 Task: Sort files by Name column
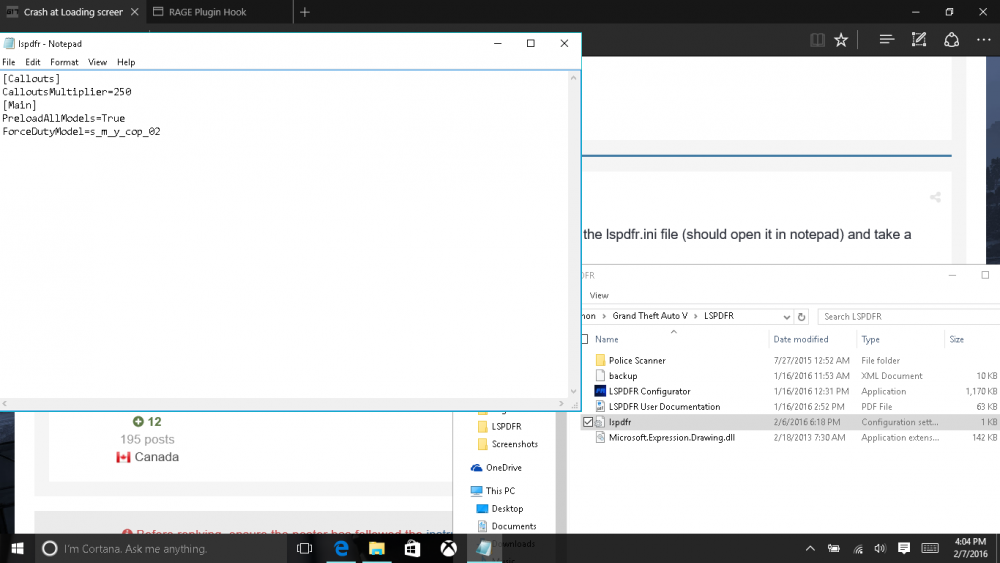click(607, 339)
